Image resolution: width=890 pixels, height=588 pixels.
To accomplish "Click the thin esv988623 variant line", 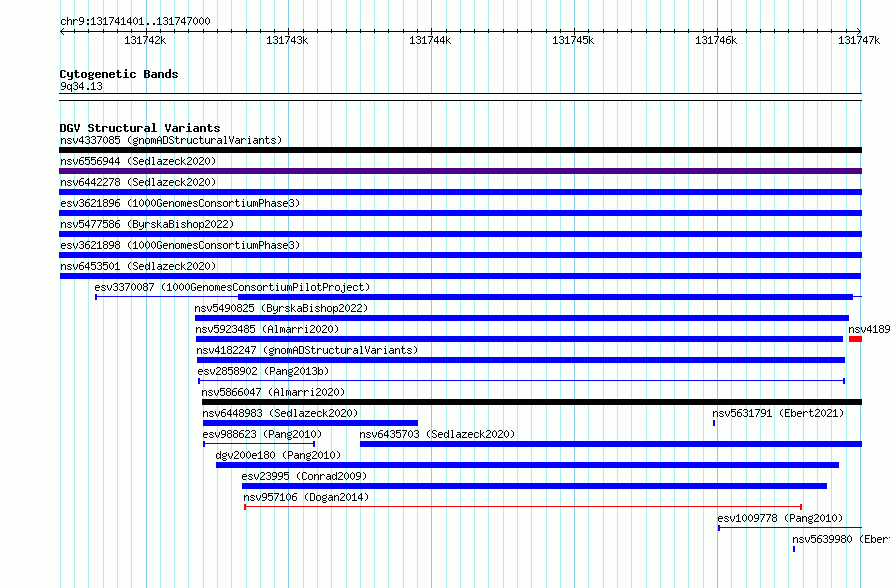I will pos(259,444).
